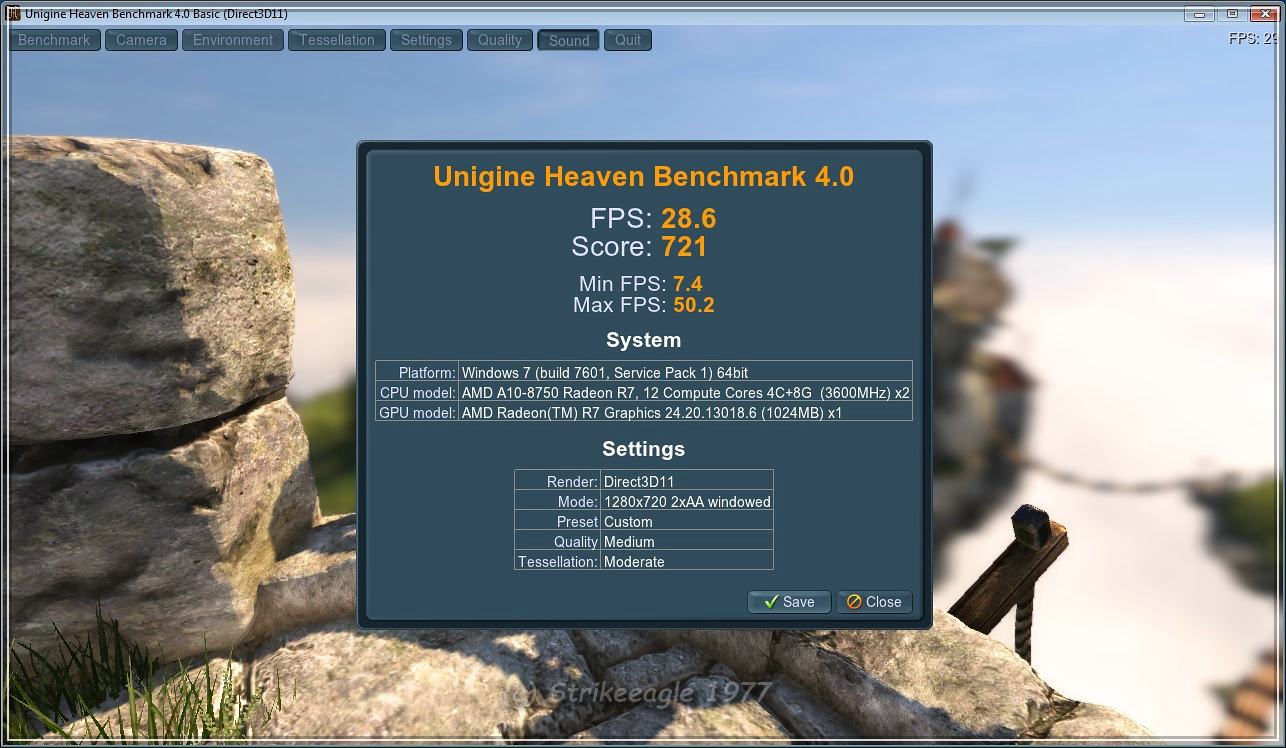Image resolution: width=1286 pixels, height=748 pixels.
Task: Open the Benchmark menu button
Action: [x=54, y=40]
